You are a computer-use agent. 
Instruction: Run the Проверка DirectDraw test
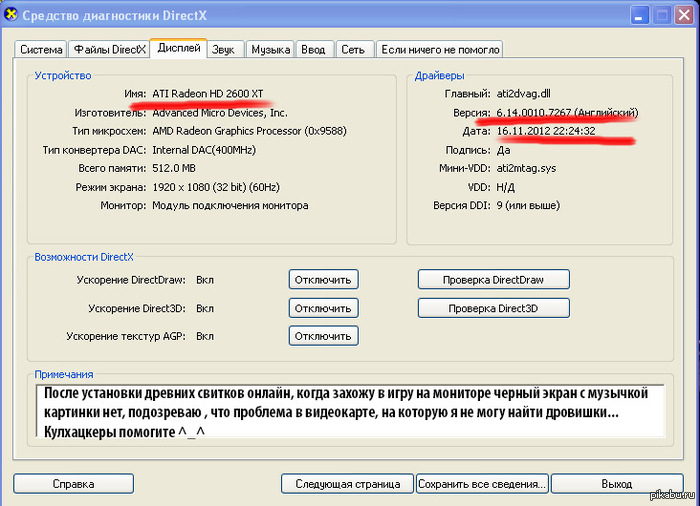[x=492, y=280]
